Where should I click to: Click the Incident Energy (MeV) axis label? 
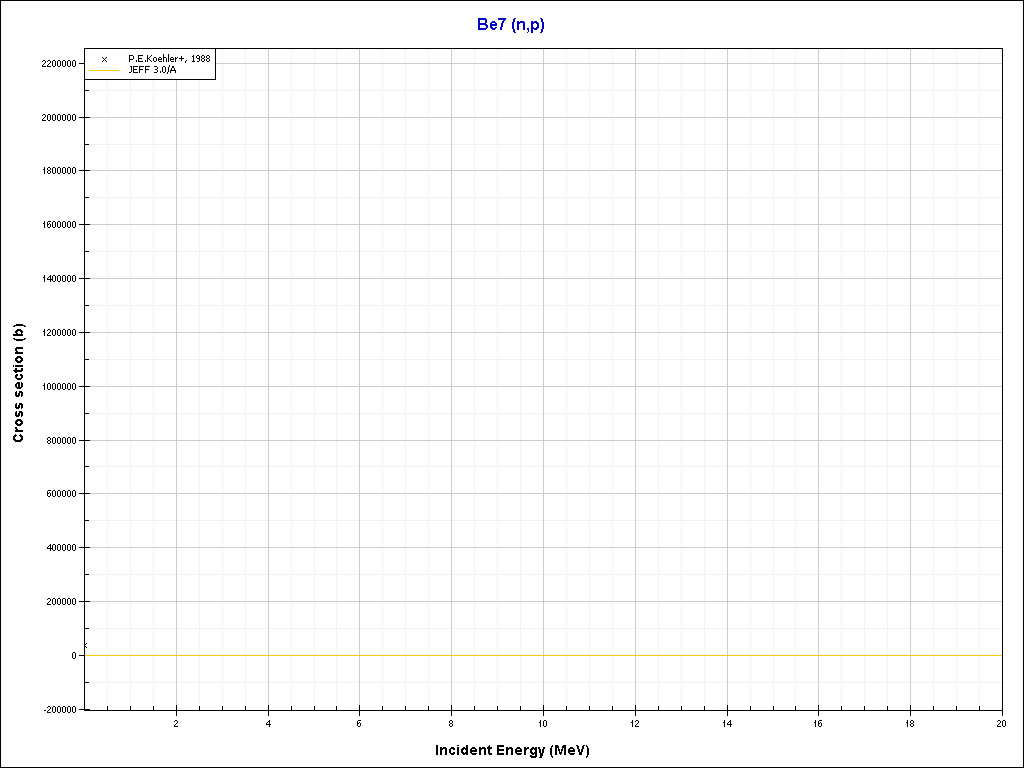tap(519, 750)
